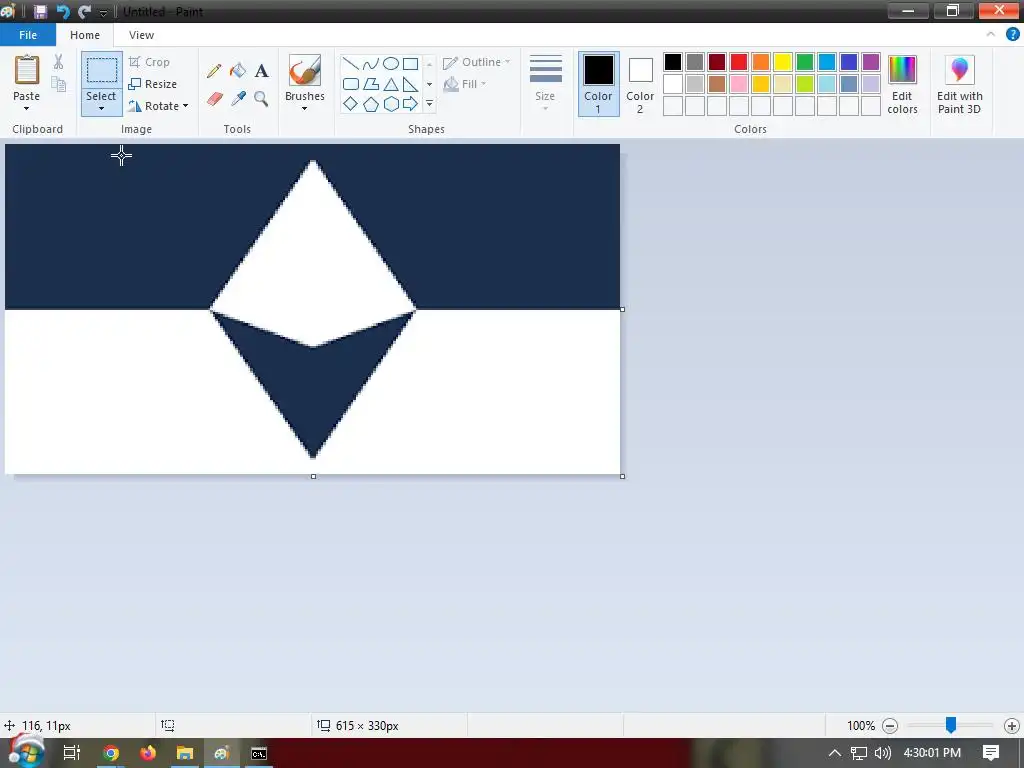The height and width of the screenshot is (768, 1024).
Task: Switch to the Home tab
Action: click(x=85, y=35)
